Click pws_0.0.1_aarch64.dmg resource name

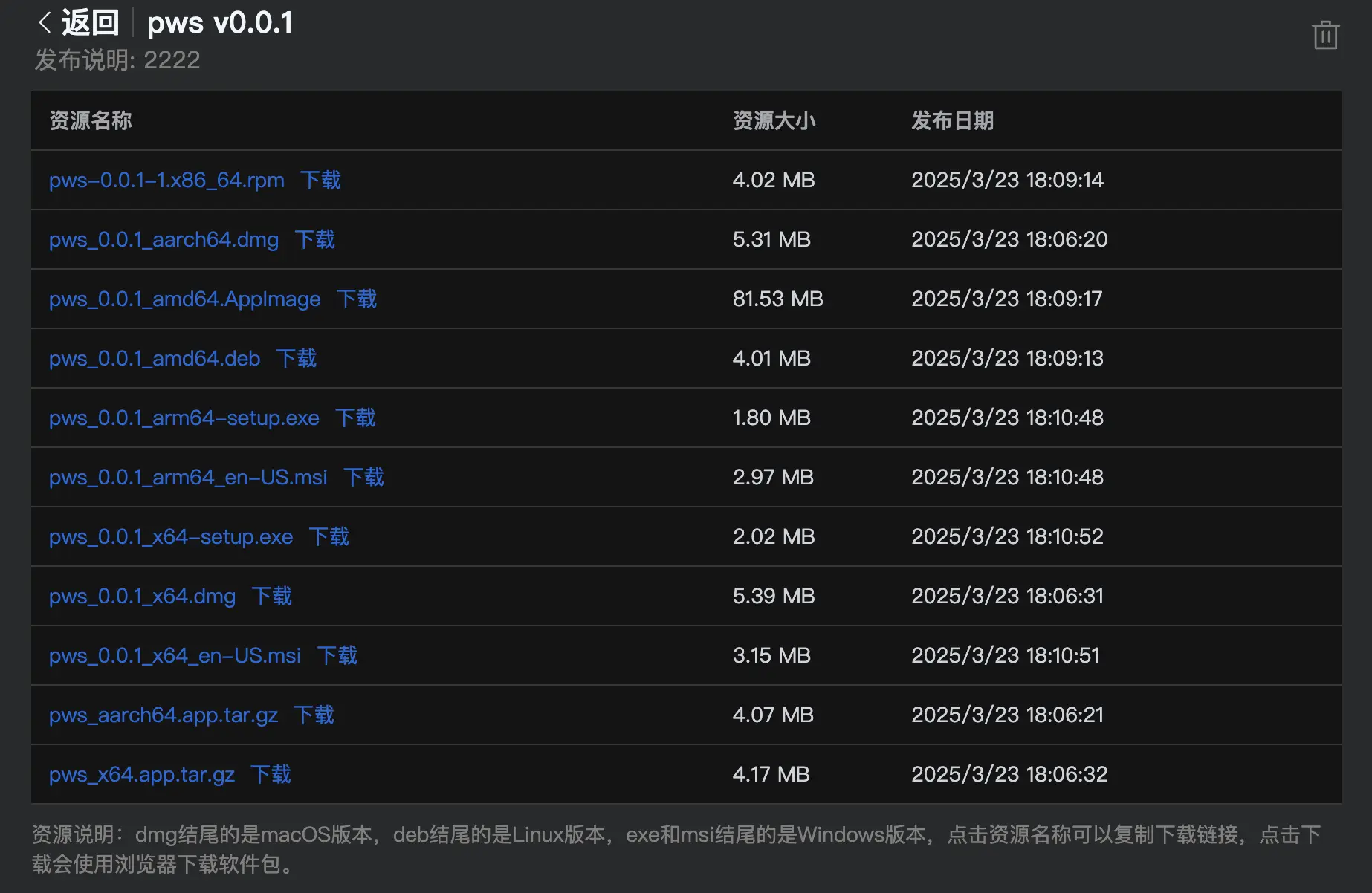pyautogui.click(x=164, y=239)
